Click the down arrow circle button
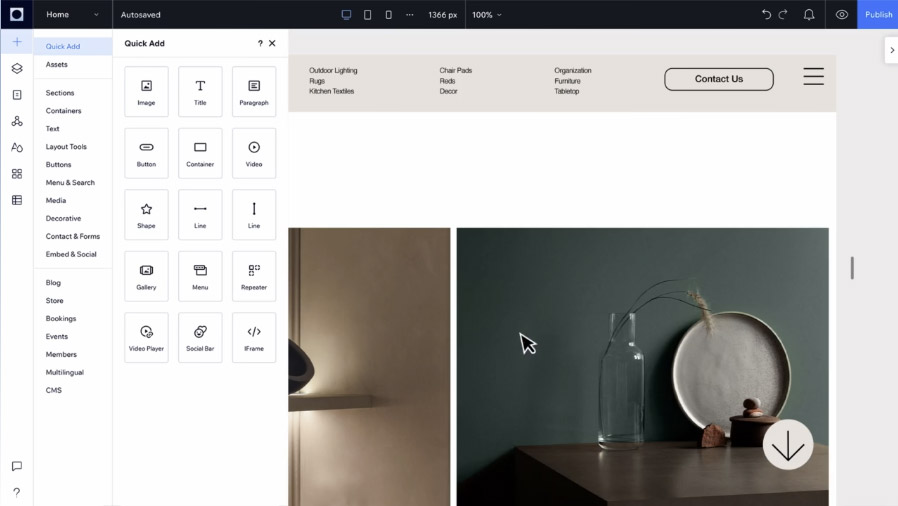This screenshot has height=506, width=898. pos(788,445)
